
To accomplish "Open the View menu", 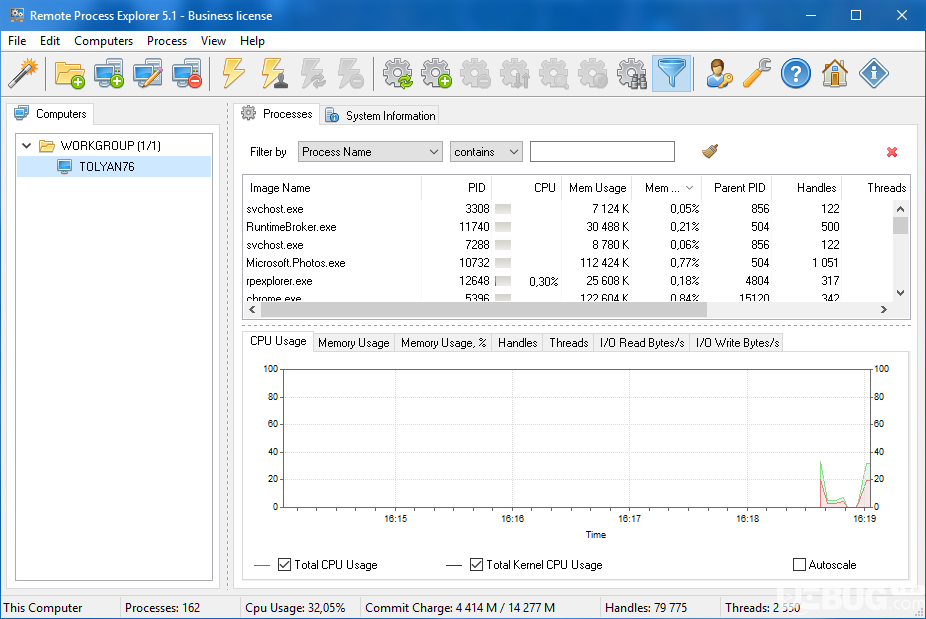I will 213,41.
